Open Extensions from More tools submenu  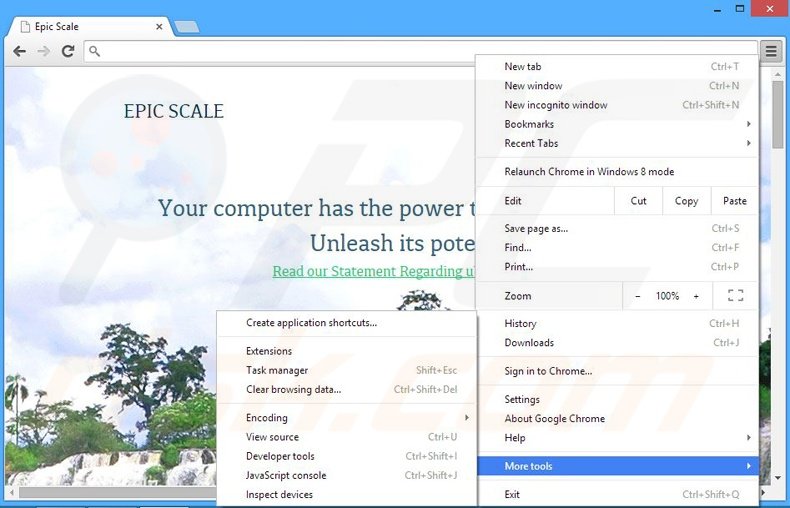347,351
